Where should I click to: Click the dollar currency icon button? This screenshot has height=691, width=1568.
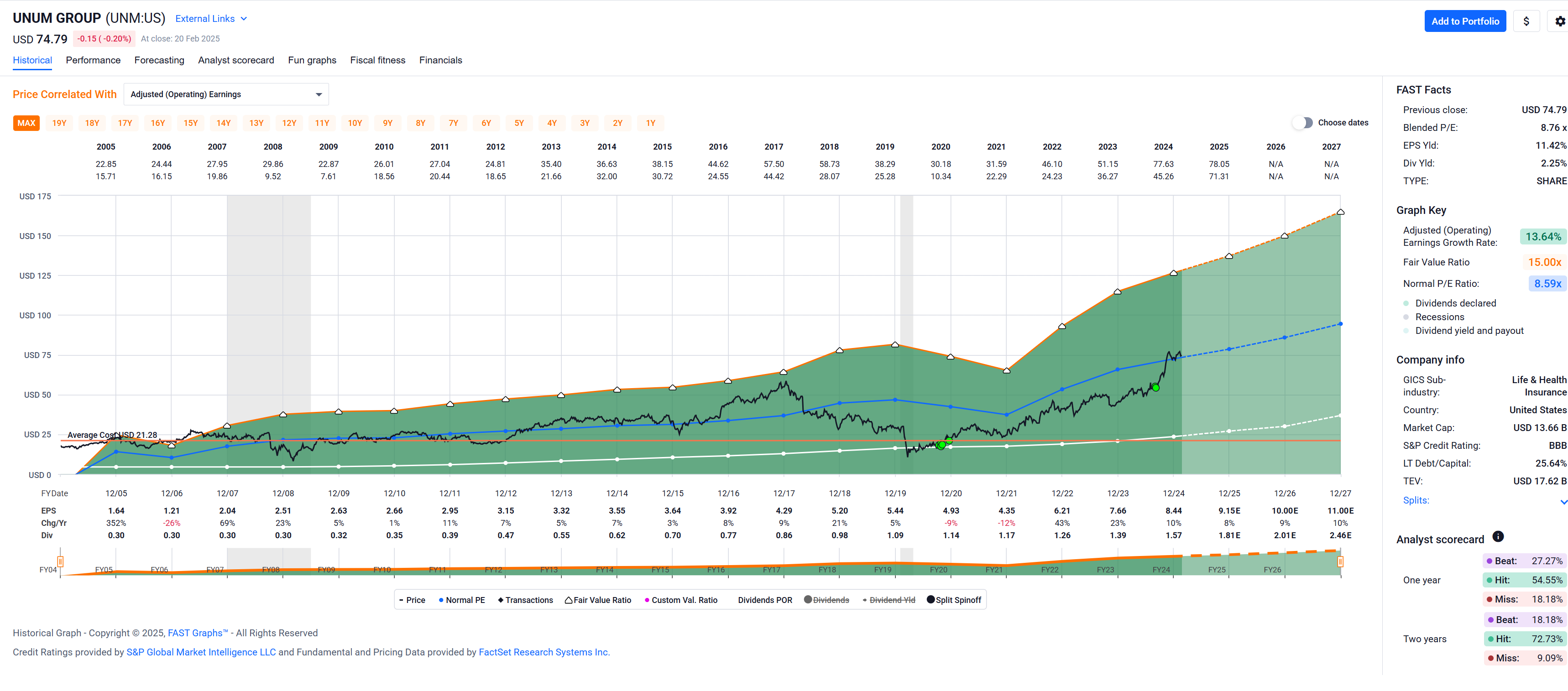coord(1526,21)
